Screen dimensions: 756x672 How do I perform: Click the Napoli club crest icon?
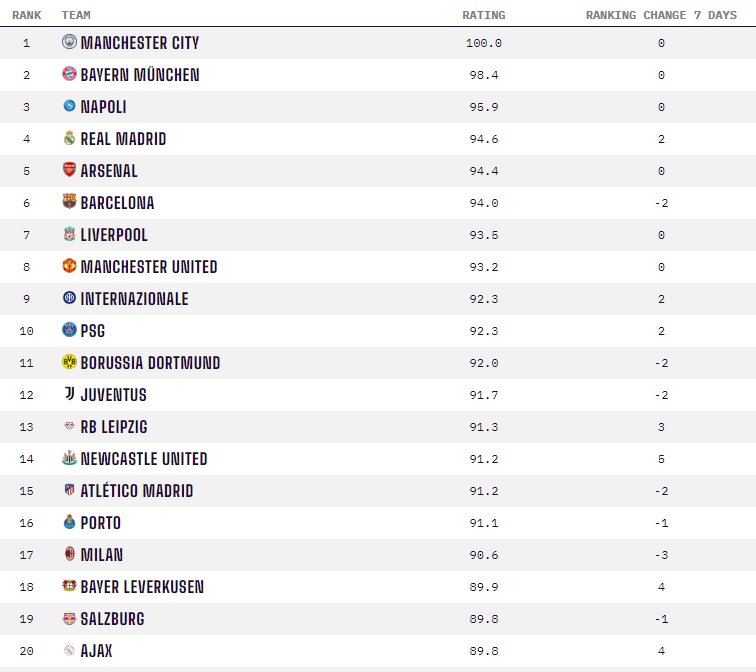(x=69, y=107)
